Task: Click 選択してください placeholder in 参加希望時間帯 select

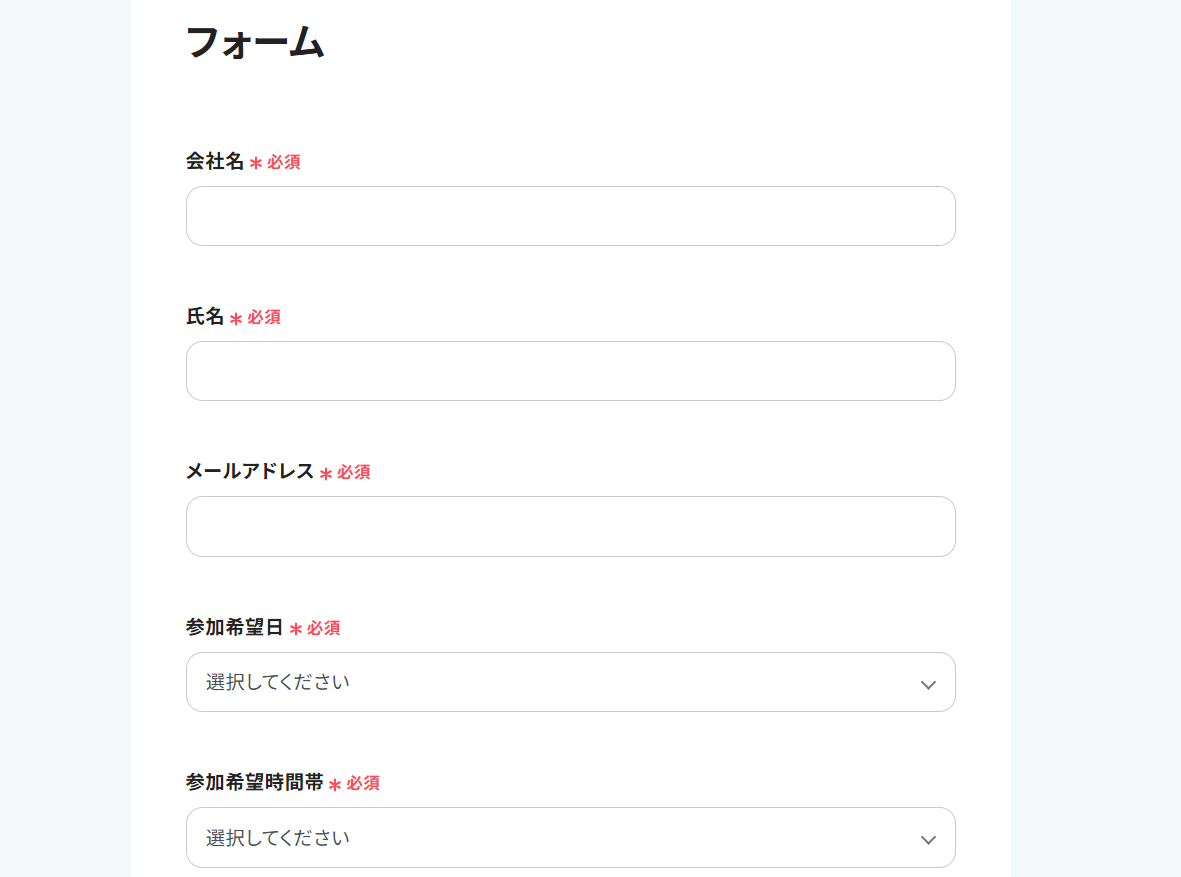Action: [x=278, y=837]
